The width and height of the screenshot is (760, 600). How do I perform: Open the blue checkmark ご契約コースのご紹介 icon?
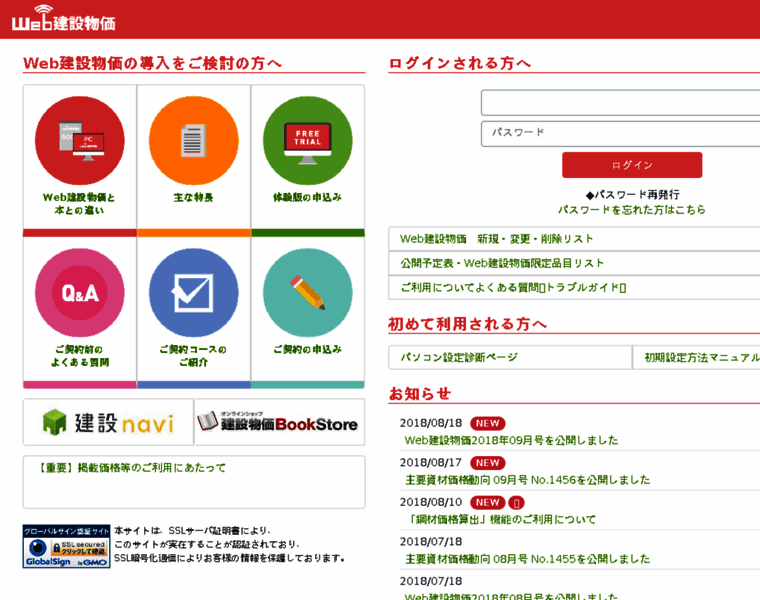click(x=193, y=292)
